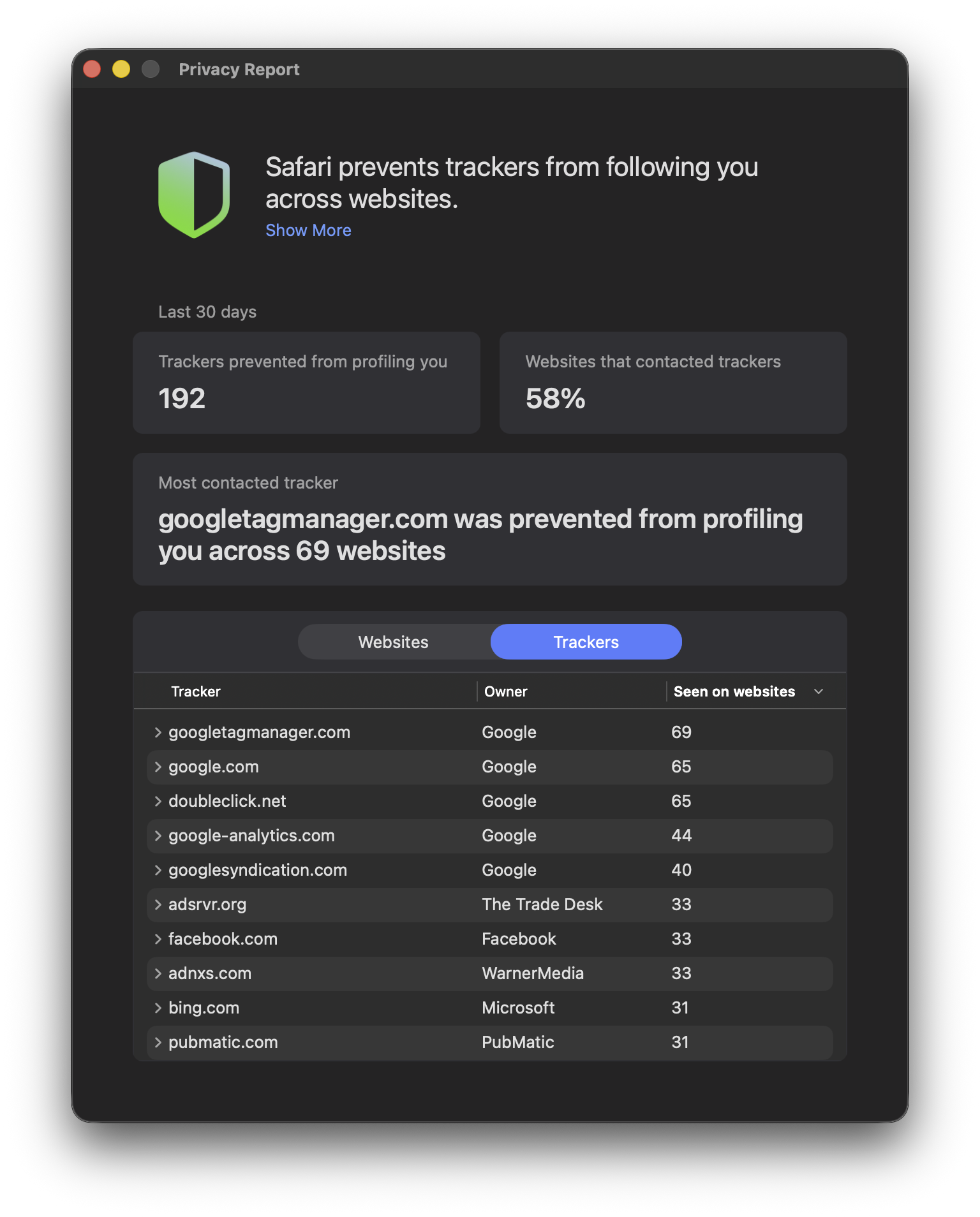
Task: Click the Trackers prevented count card
Action: point(306,383)
